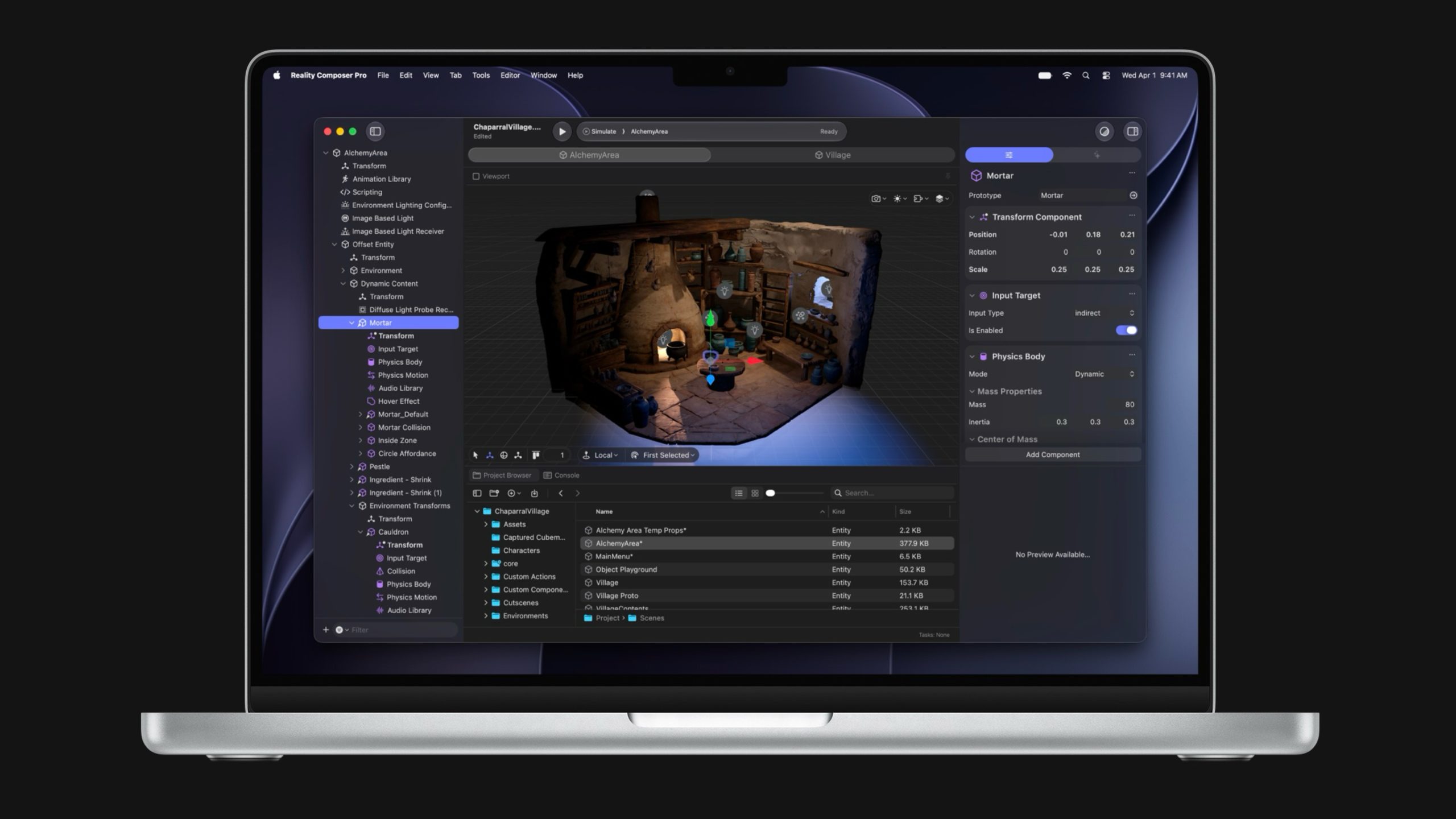Click the import download icon in browser

tap(534, 493)
